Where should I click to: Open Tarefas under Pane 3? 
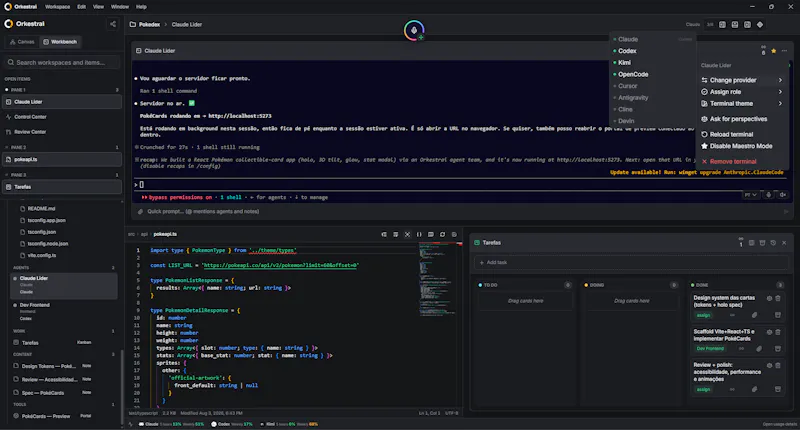(x=62, y=187)
